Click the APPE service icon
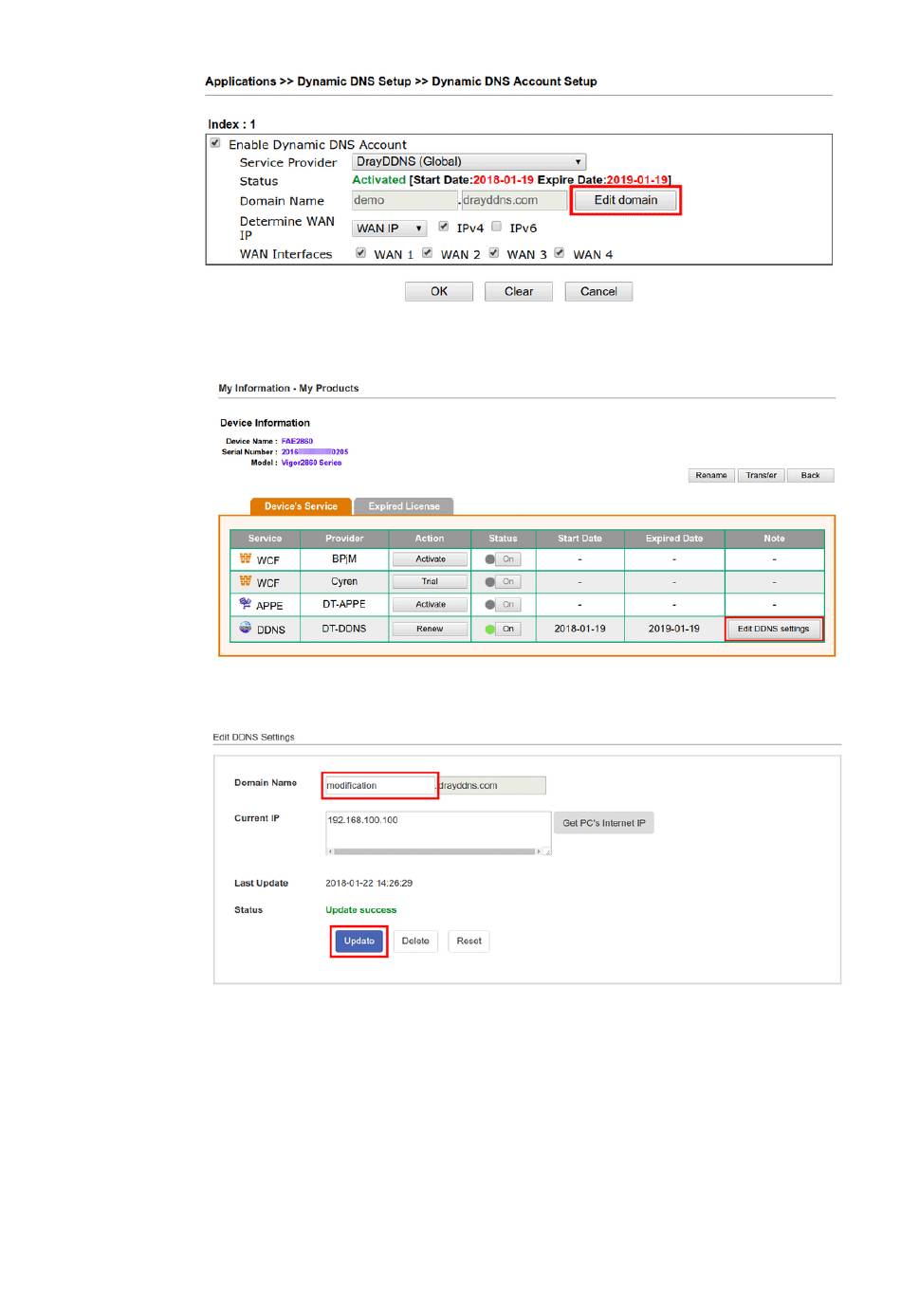Viewport: 901px width, 1316px height. click(246, 604)
